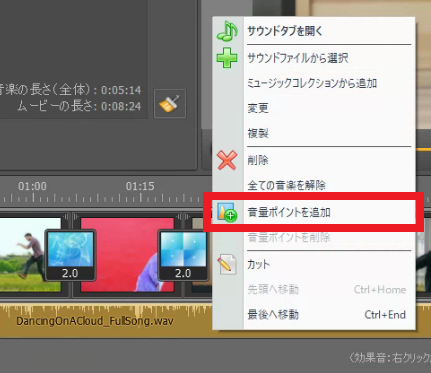The height and width of the screenshot is (373, 431).
Task: Click the music note icon for サウンドタブを開く
Action: pyautogui.click(x=227, y=31)
